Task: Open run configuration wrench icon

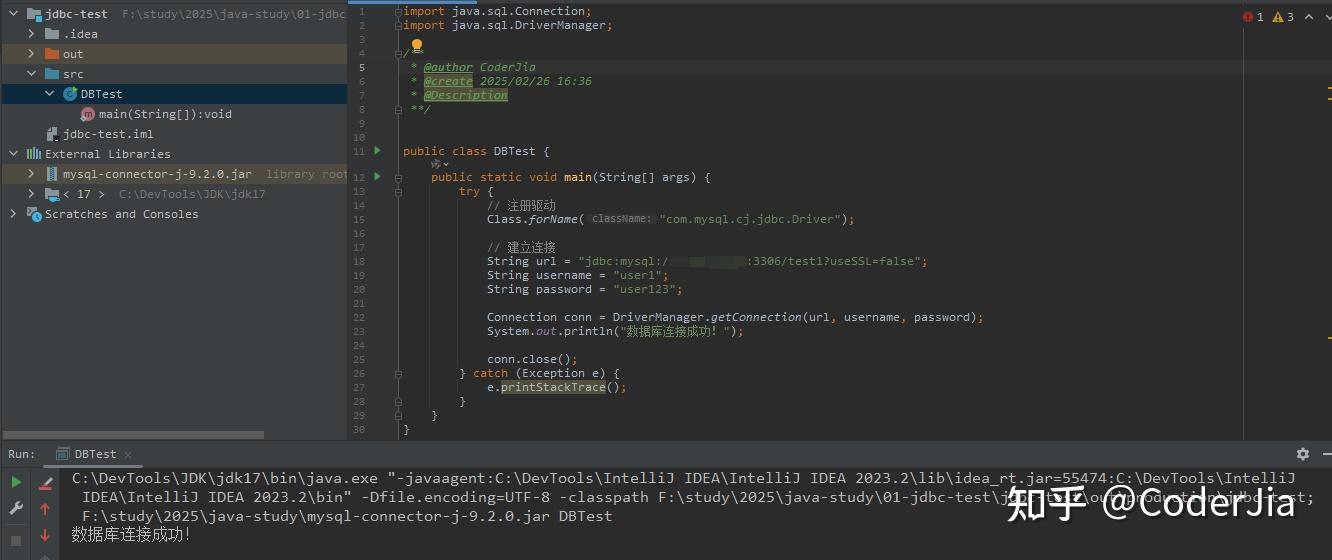Action: tap(16, 509)
